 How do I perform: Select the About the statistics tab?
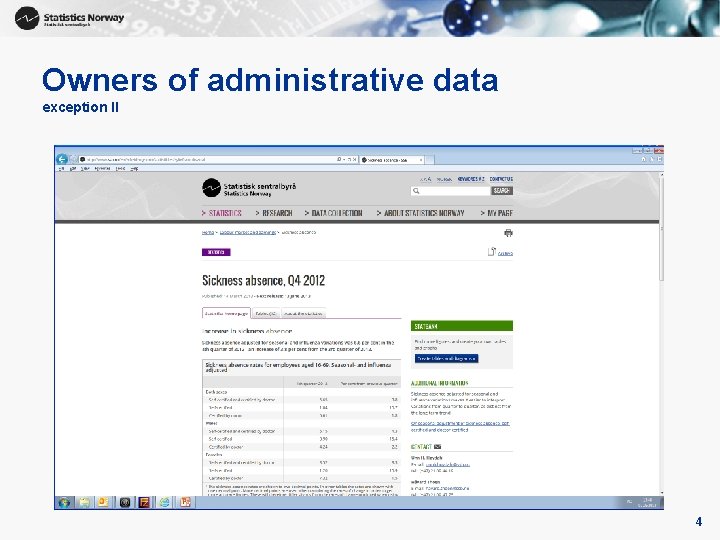[x=303, y=313]
